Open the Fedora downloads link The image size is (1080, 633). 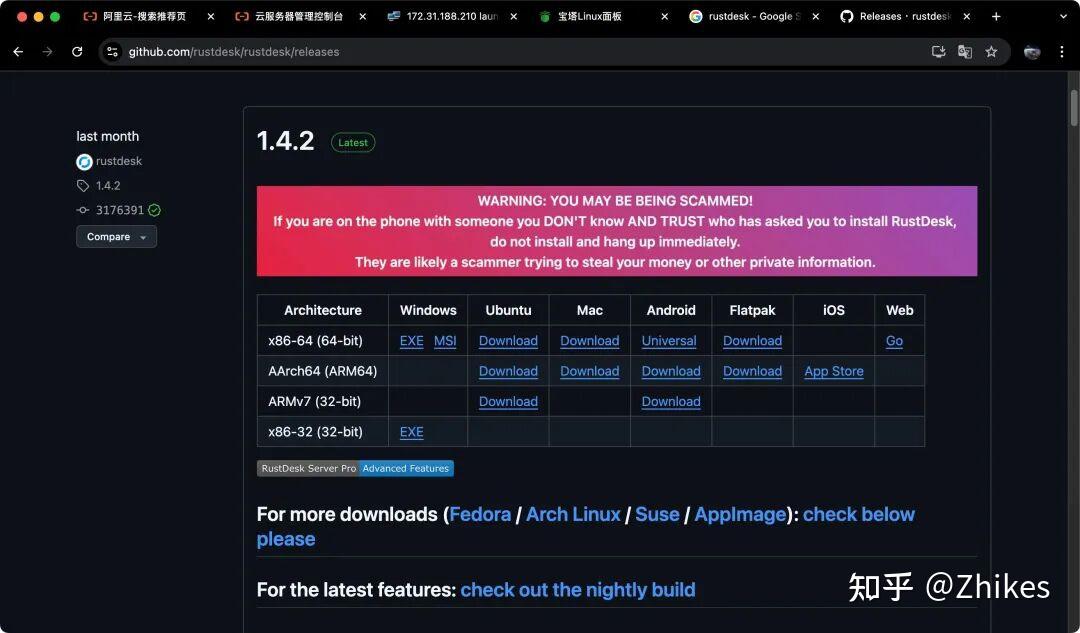pos(480,515)
